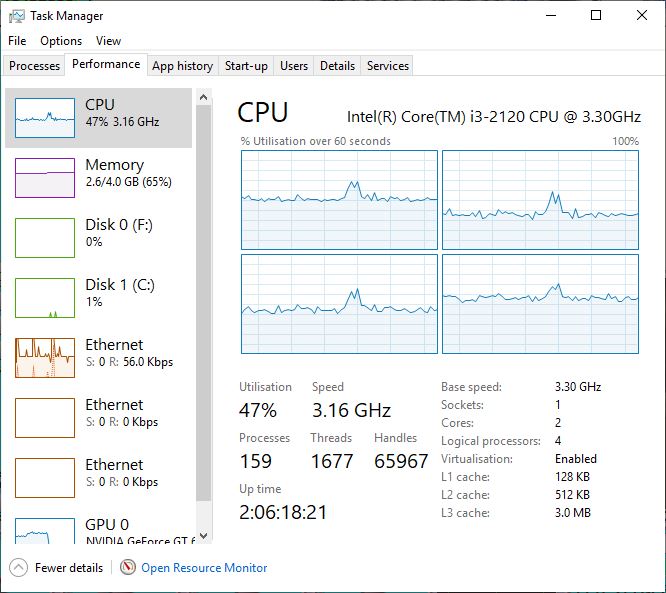Screen dimensions: 666x593
Task: Open the File menu
Action: [17, 41]
